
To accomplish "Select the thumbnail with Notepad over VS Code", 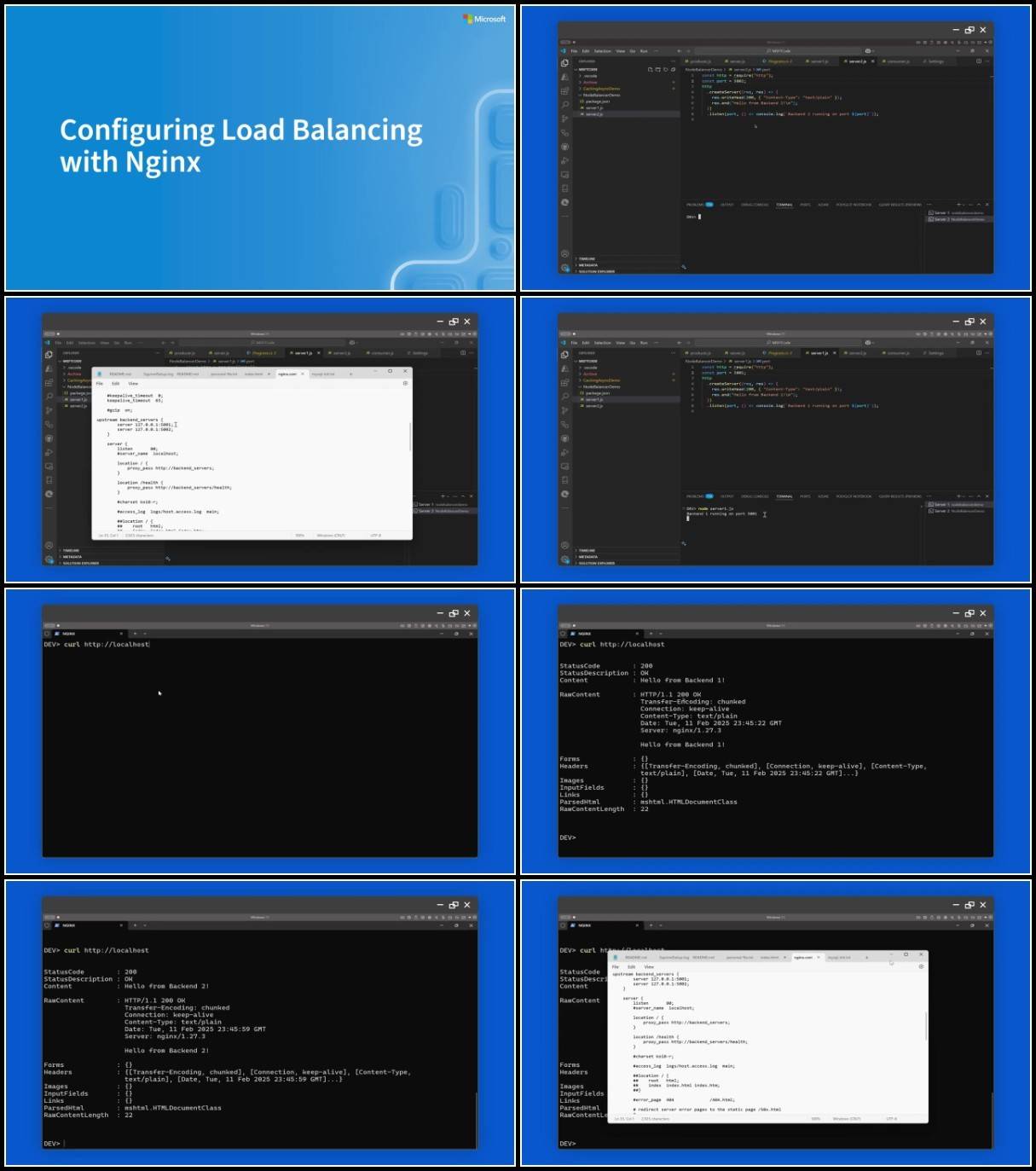I will pyautogui.click(x=260, y=440).
